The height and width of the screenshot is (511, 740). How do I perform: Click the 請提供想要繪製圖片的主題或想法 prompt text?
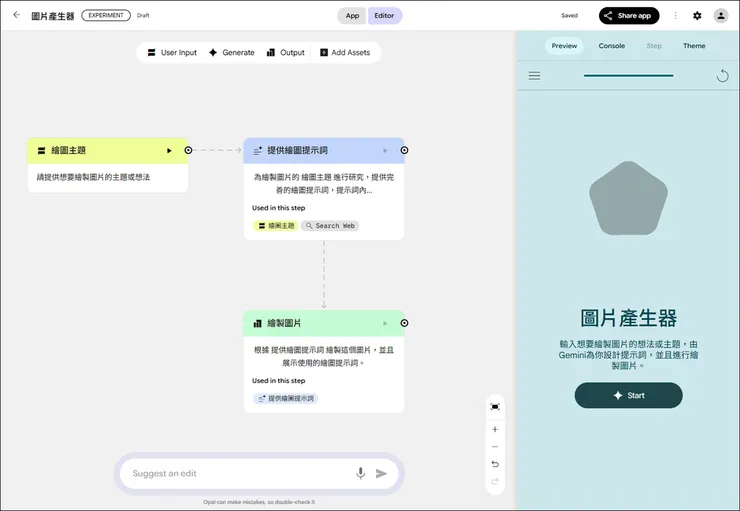[93, 177]
